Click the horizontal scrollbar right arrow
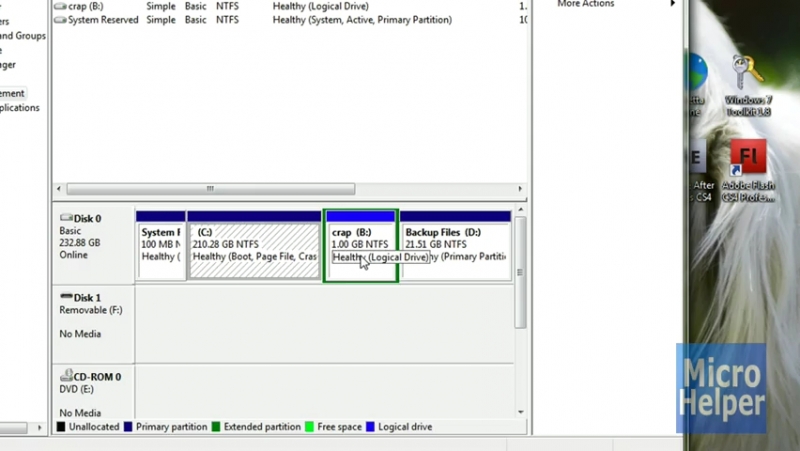 520,189
